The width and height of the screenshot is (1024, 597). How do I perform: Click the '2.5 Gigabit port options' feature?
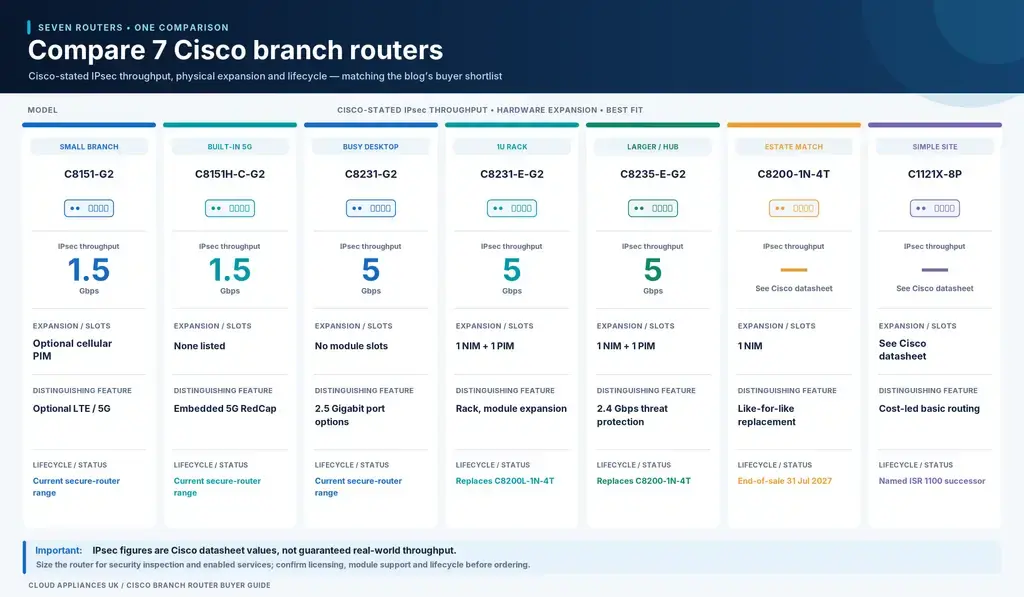[349, 415]
